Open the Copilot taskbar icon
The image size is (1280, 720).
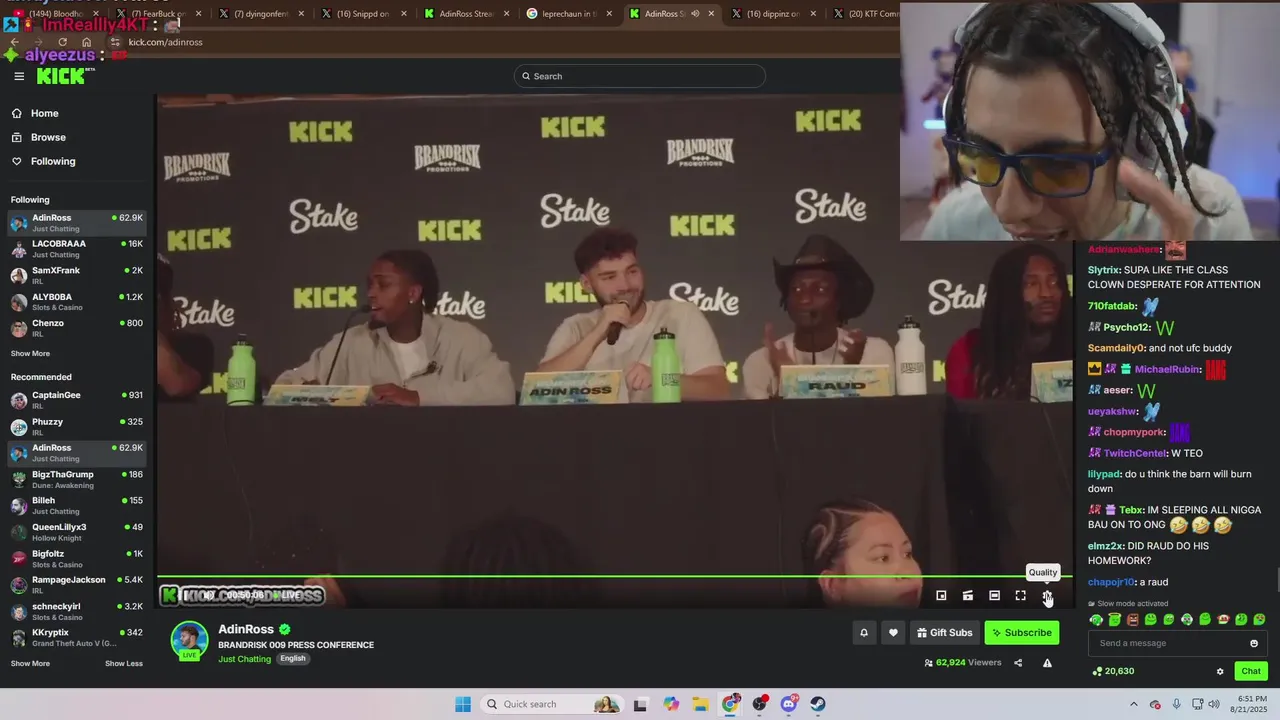pos(671,704)
